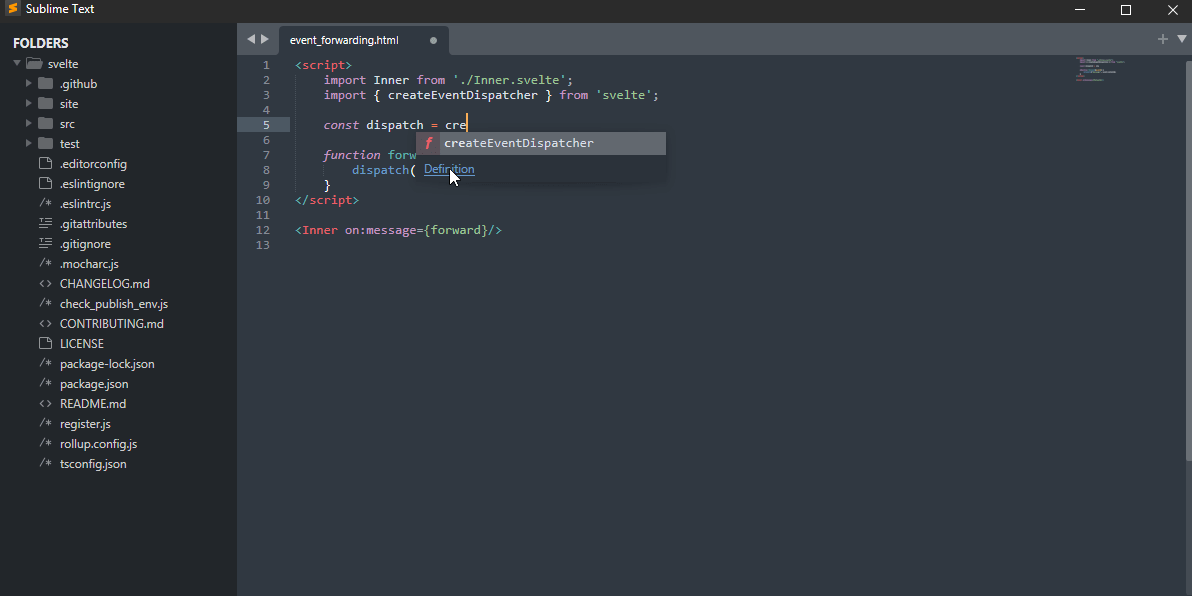Click the icon beside package-lock.json
Image resolution: width=1192 pixels, height=596 pixels.
(x=46, y=363)
